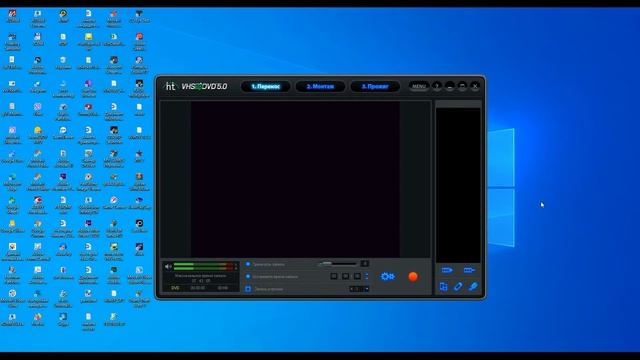Click the question-mark help button

click(437, 86)
